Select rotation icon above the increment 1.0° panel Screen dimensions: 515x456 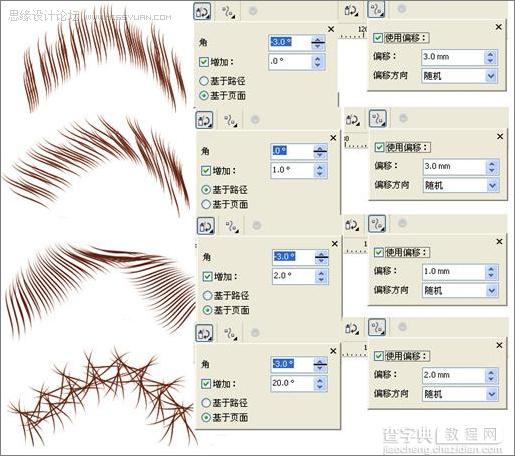point(204,120)
